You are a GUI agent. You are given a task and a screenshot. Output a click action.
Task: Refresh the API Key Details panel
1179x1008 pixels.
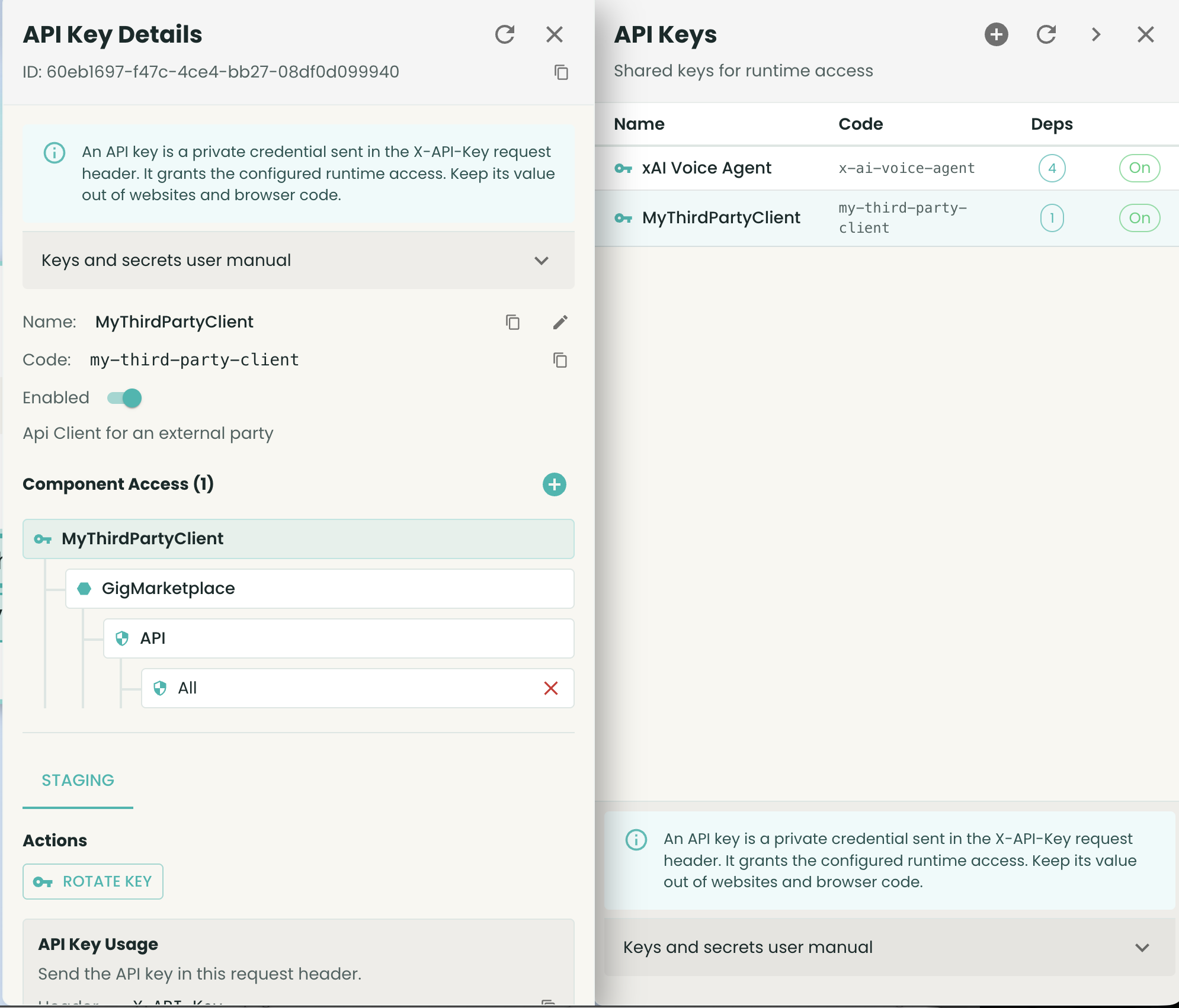tap(505, 34)
